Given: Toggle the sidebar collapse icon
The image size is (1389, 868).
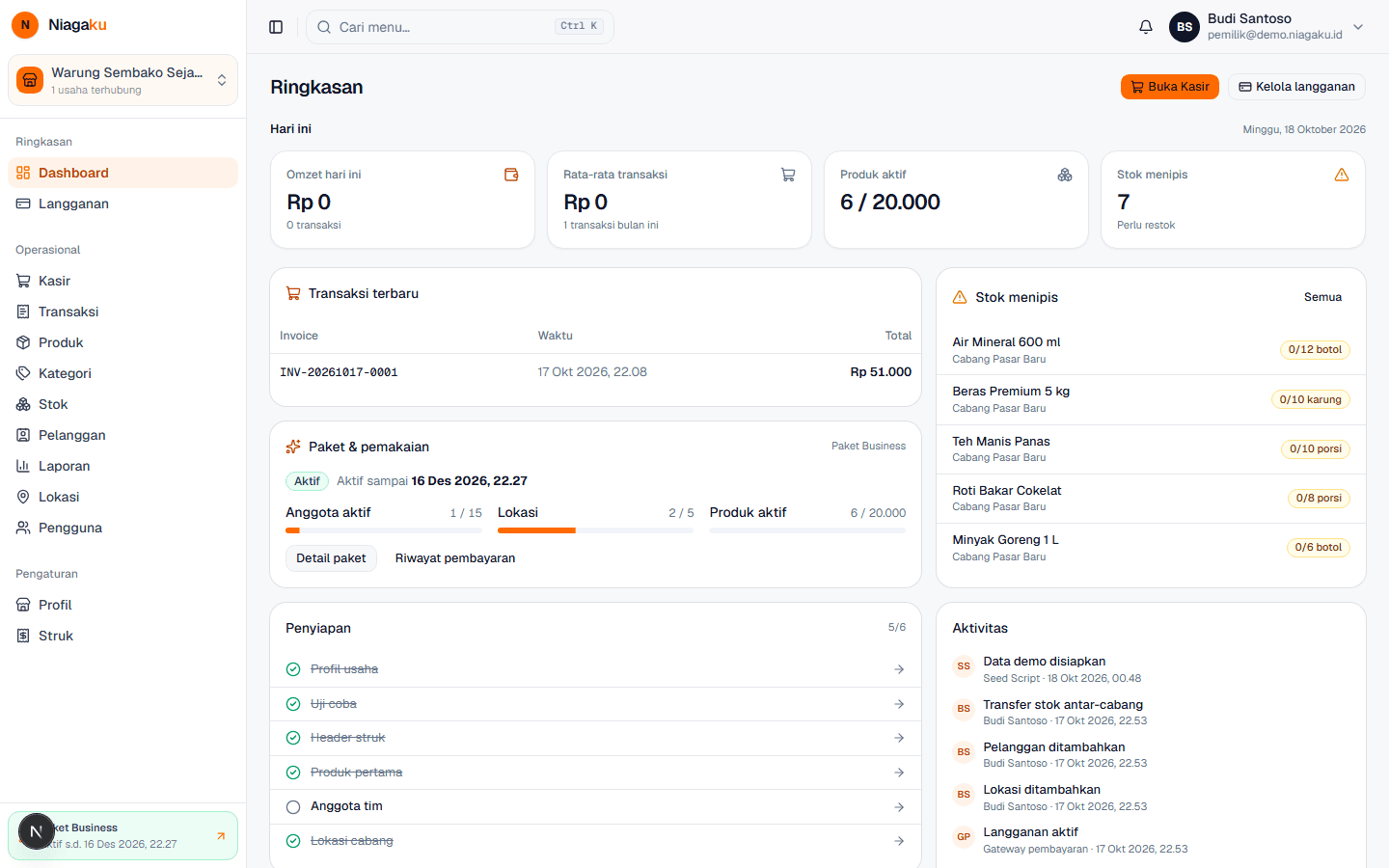Looking at the screenshot, I should click(276, 27).
